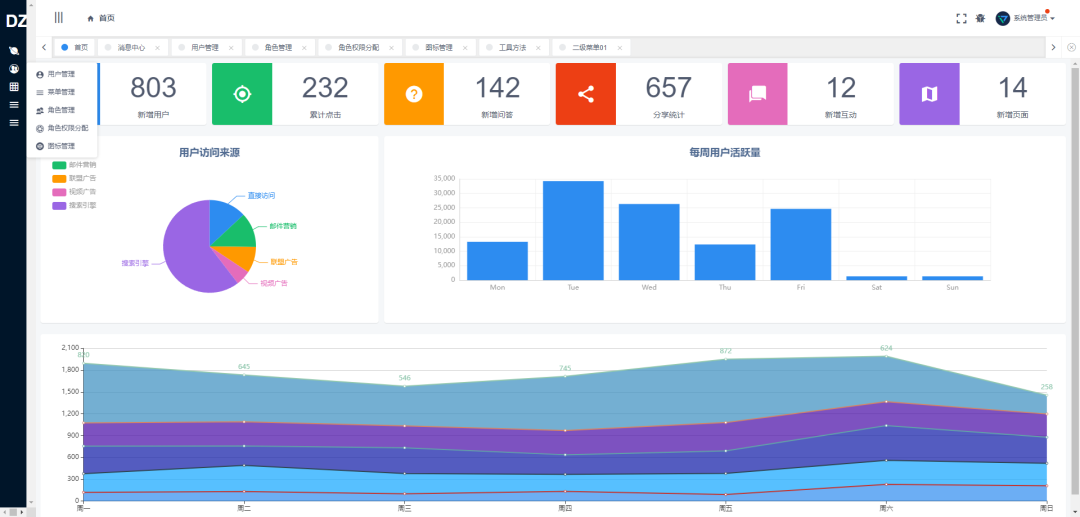1080x517 pixels.
Task: Click the red share icon on 分享统计 card
Action: (585, 94)
